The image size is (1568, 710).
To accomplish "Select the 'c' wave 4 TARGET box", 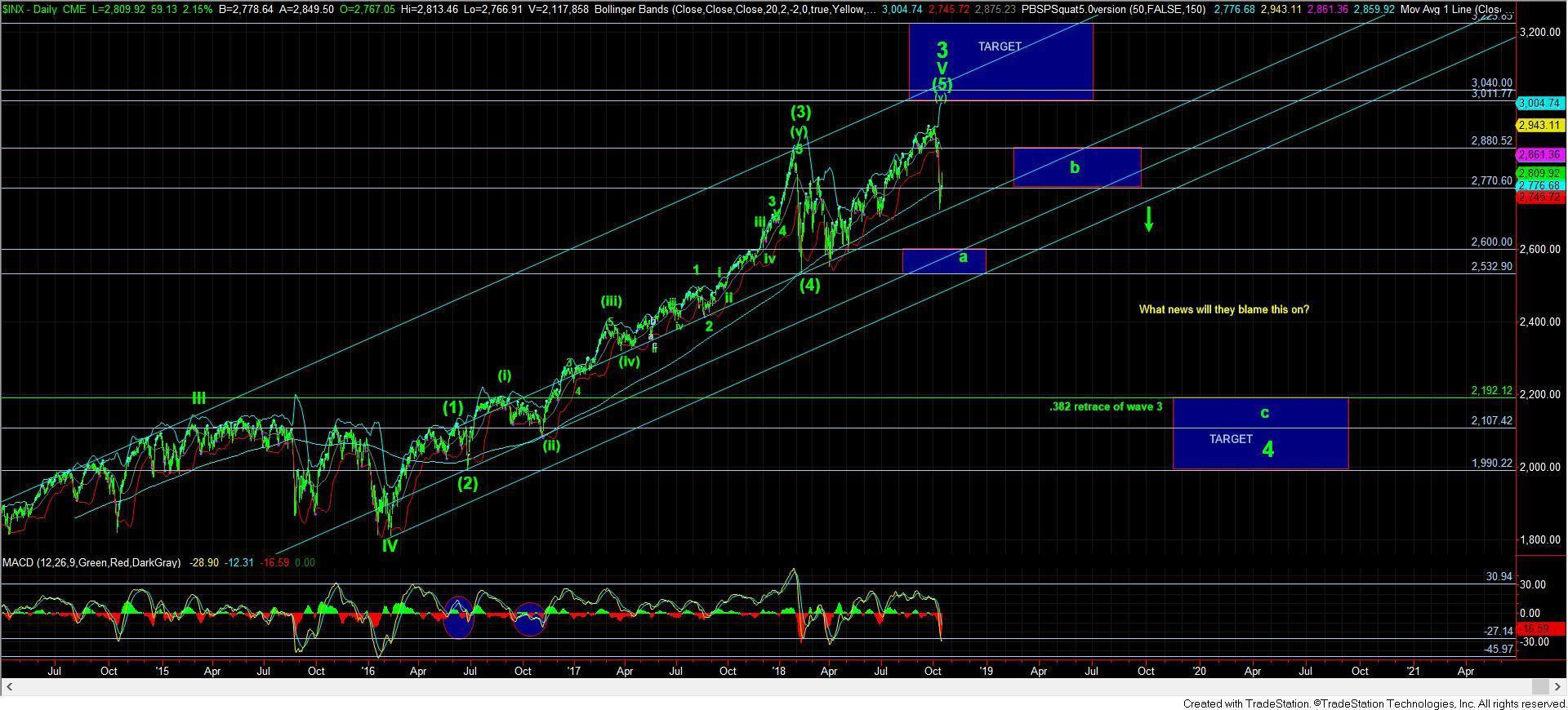I will coord(1259,434).
